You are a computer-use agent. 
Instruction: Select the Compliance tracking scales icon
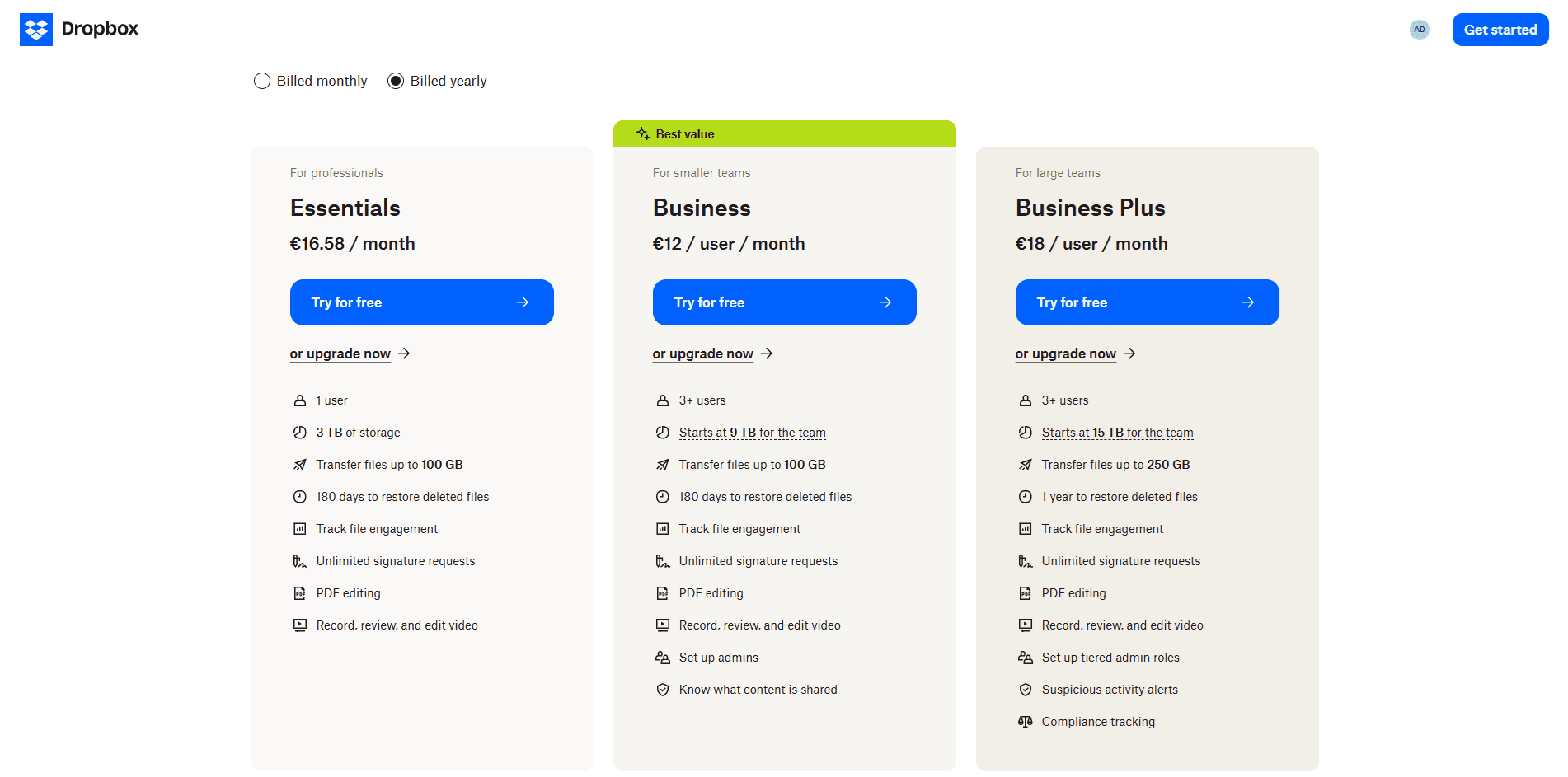(x=1026, y=721)
